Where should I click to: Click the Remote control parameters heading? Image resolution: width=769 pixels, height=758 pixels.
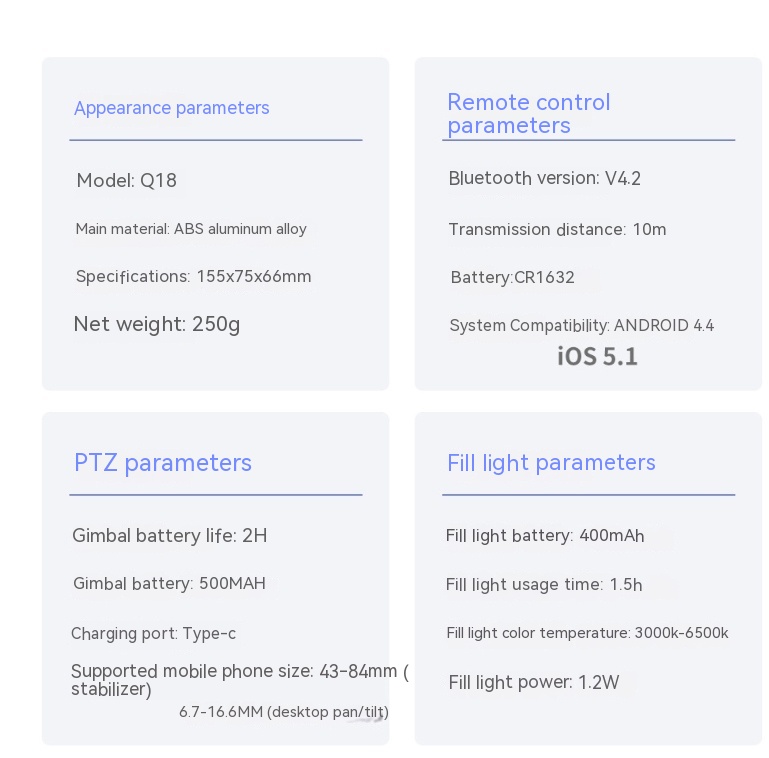pyautogui.click(x=528, y=114)
